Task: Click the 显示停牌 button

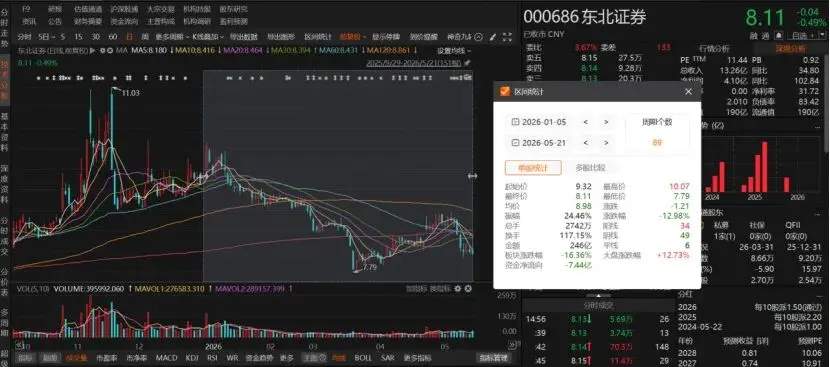Action: click(x=386, y=37)
